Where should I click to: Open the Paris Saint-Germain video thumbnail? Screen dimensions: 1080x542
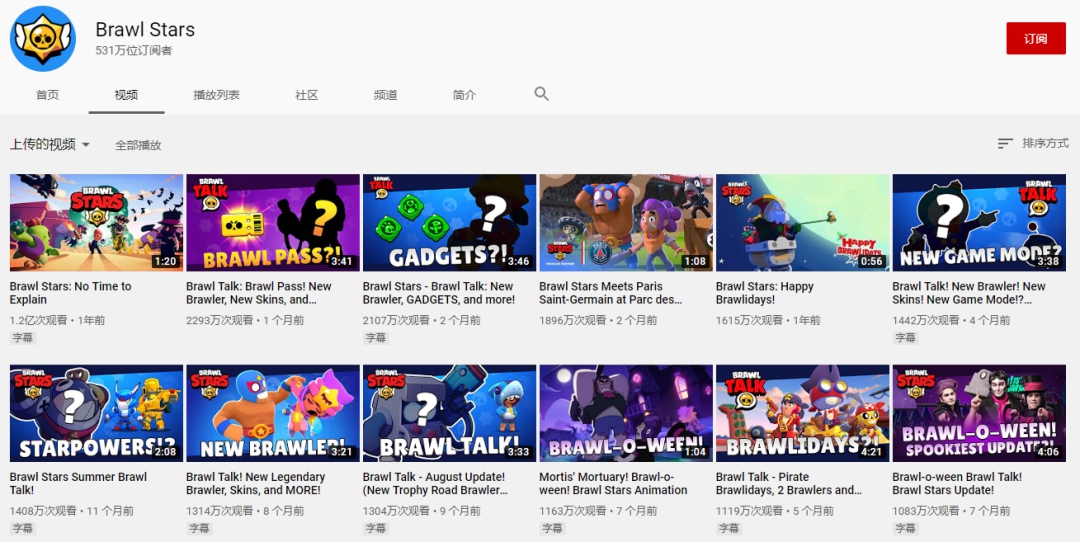click(626, 222)
